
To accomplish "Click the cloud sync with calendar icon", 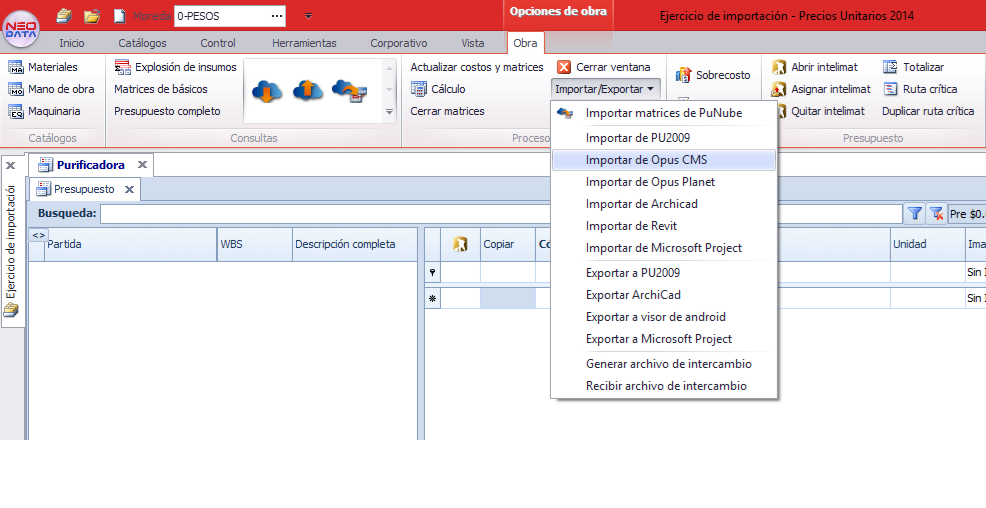I will click(x=350, y=91).
